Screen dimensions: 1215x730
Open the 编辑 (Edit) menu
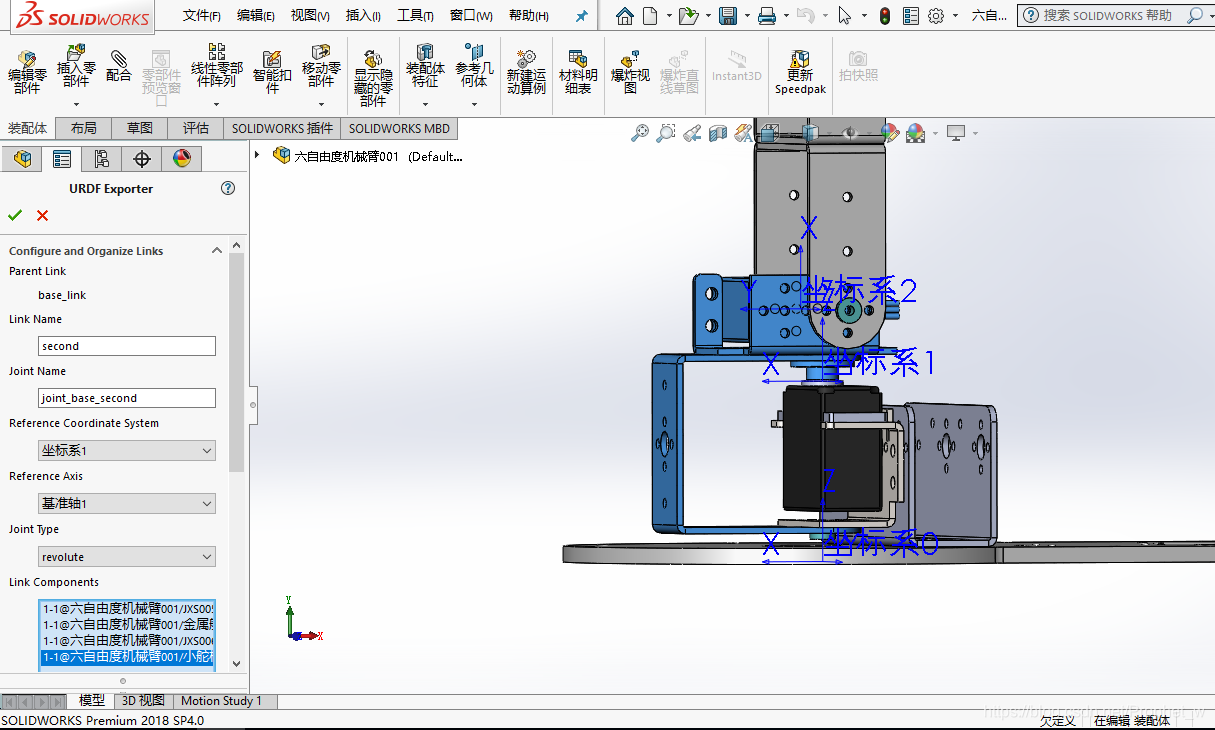pyautogui.click(x=256, y=15)
